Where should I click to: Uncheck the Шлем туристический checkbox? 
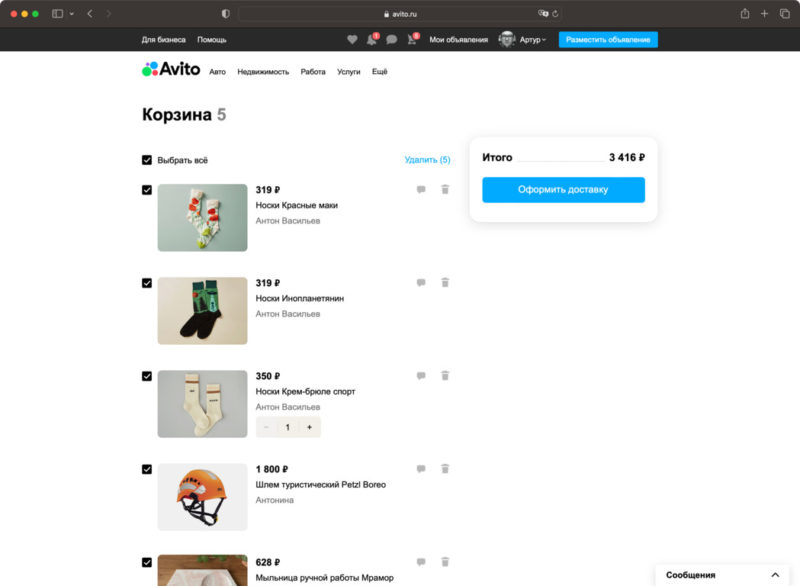point(147,469)
